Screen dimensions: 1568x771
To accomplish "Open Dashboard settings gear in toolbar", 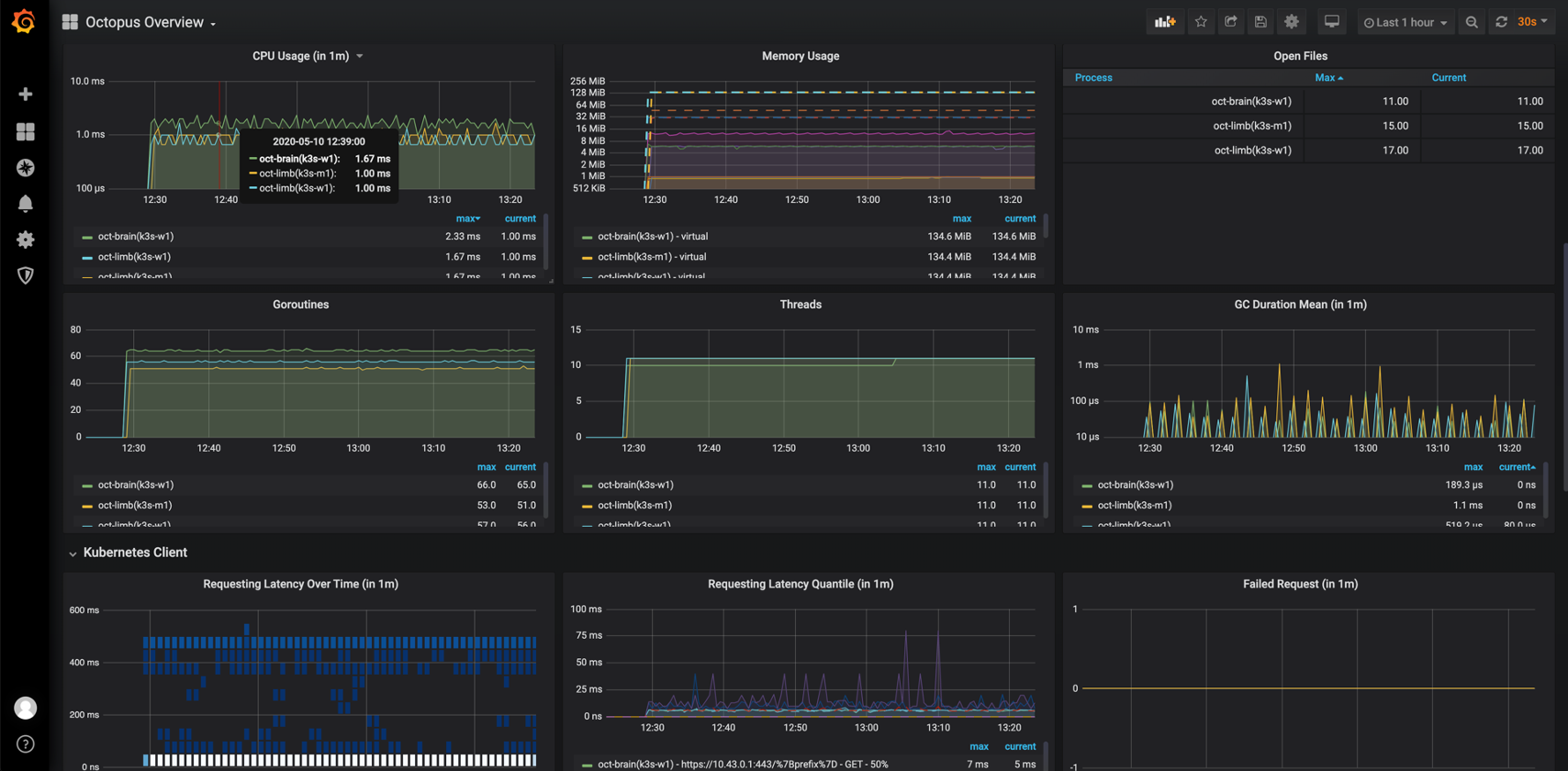I will (x=1292, y=22).
